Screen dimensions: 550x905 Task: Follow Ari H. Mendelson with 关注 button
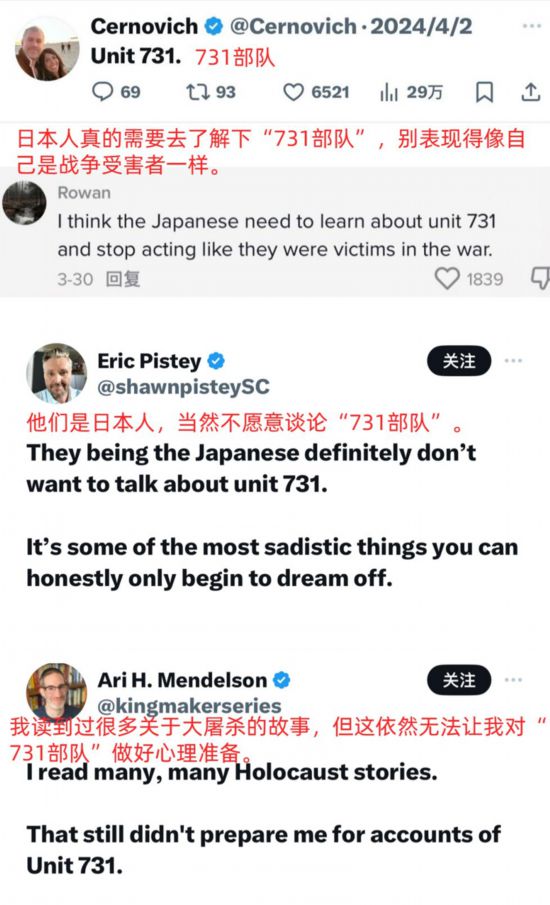459,680
